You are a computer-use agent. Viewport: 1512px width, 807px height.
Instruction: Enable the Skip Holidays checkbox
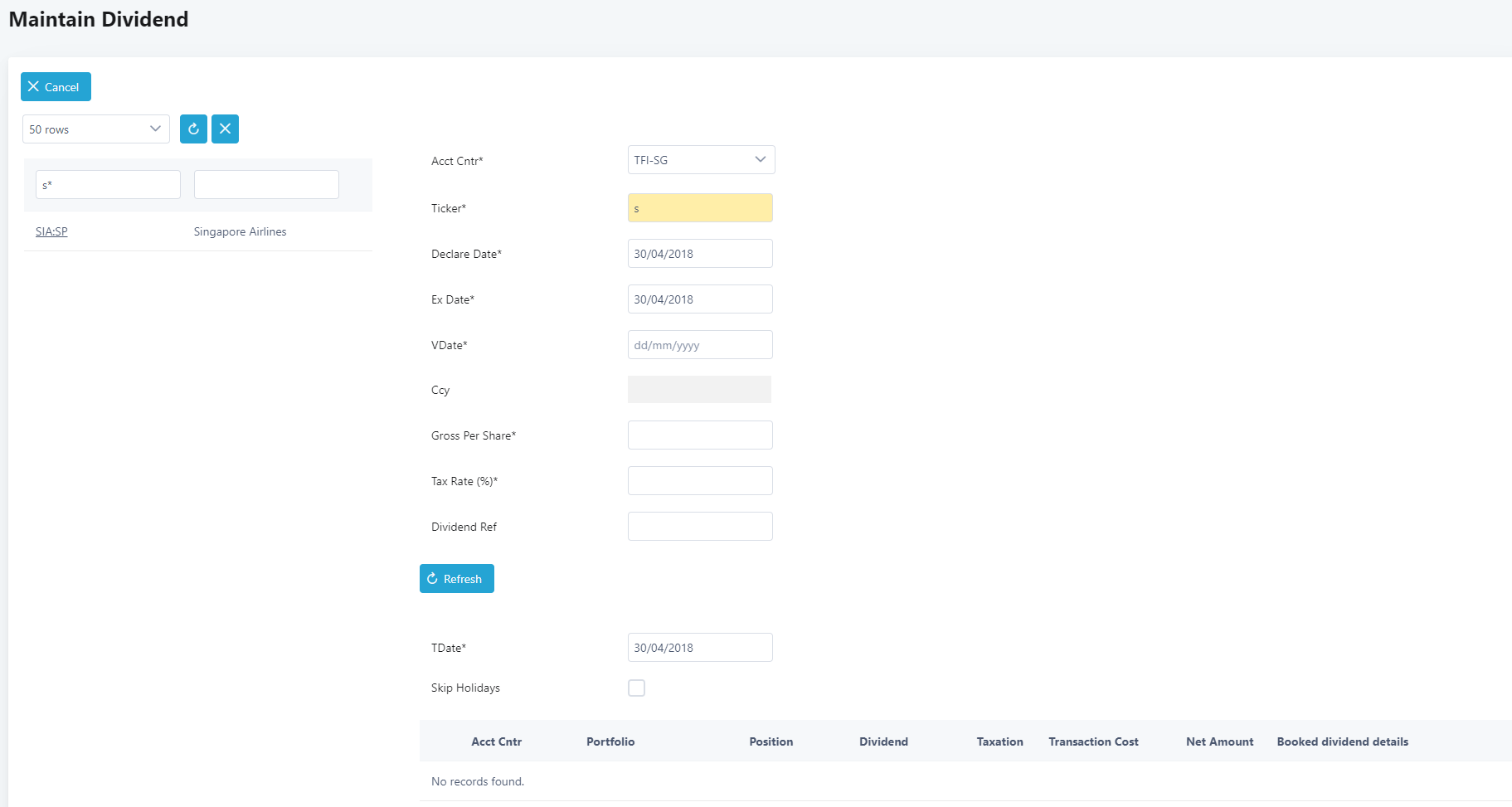coord(636,688)
